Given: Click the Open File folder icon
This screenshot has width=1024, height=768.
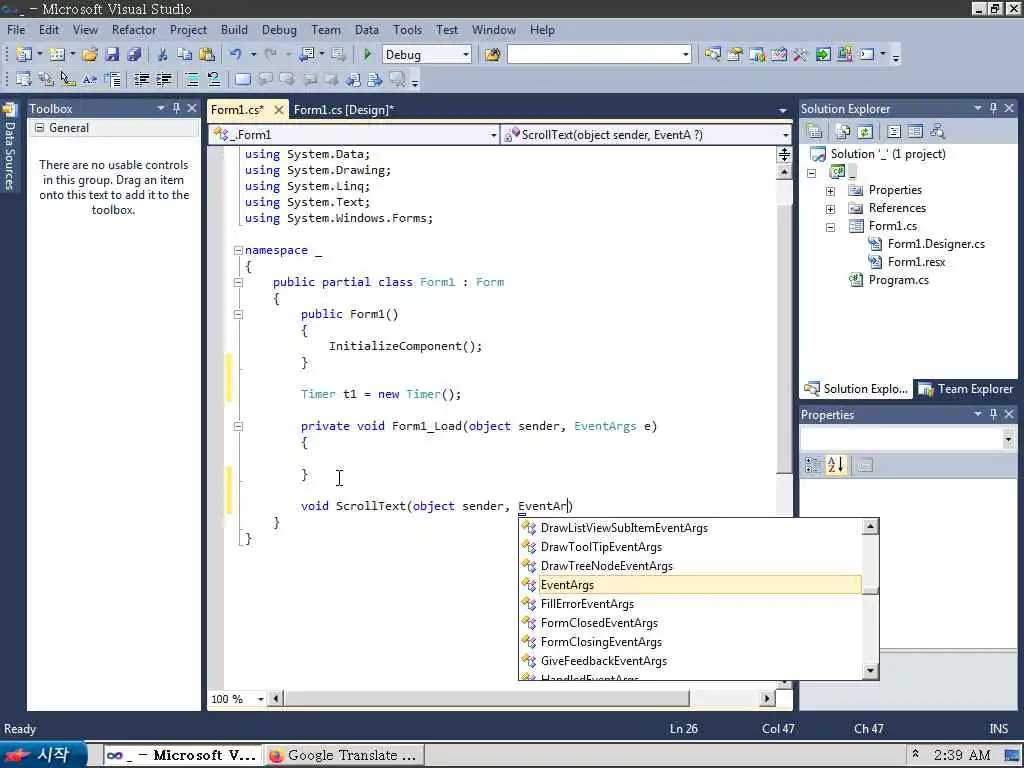Looking at the screenshot, I should point(90,55).
